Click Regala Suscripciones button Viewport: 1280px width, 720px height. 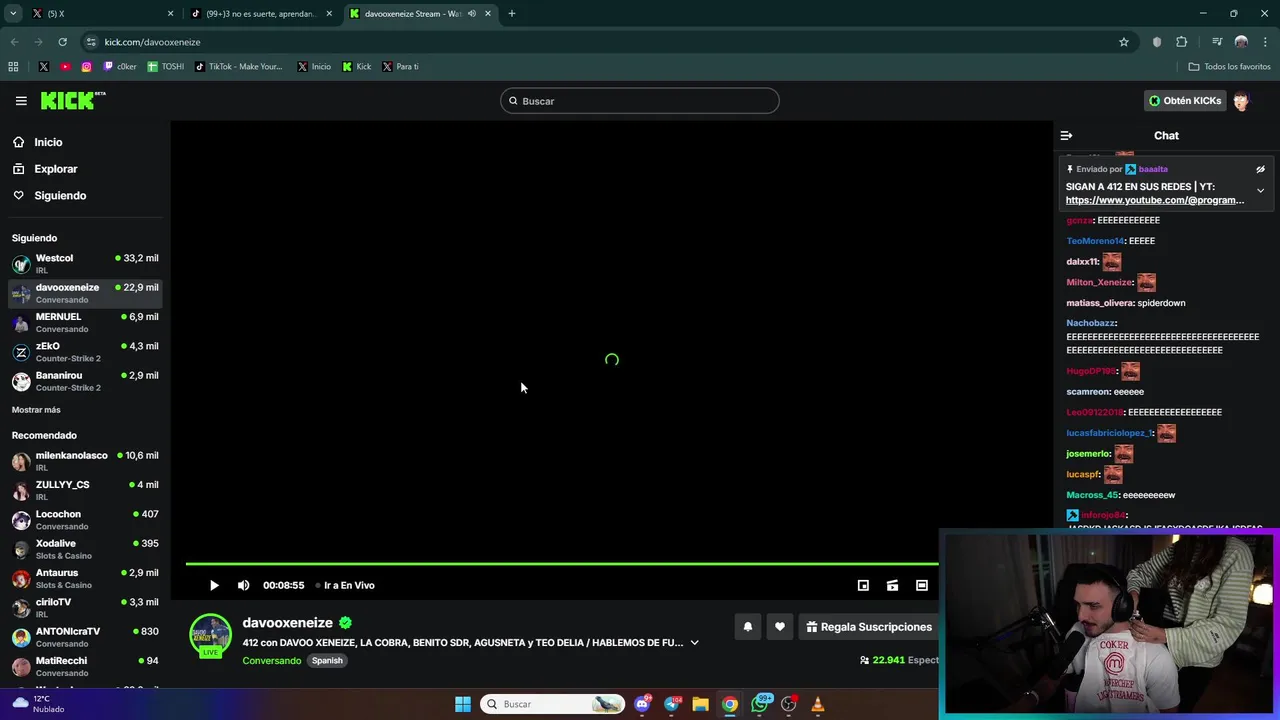tap(869, 627)
